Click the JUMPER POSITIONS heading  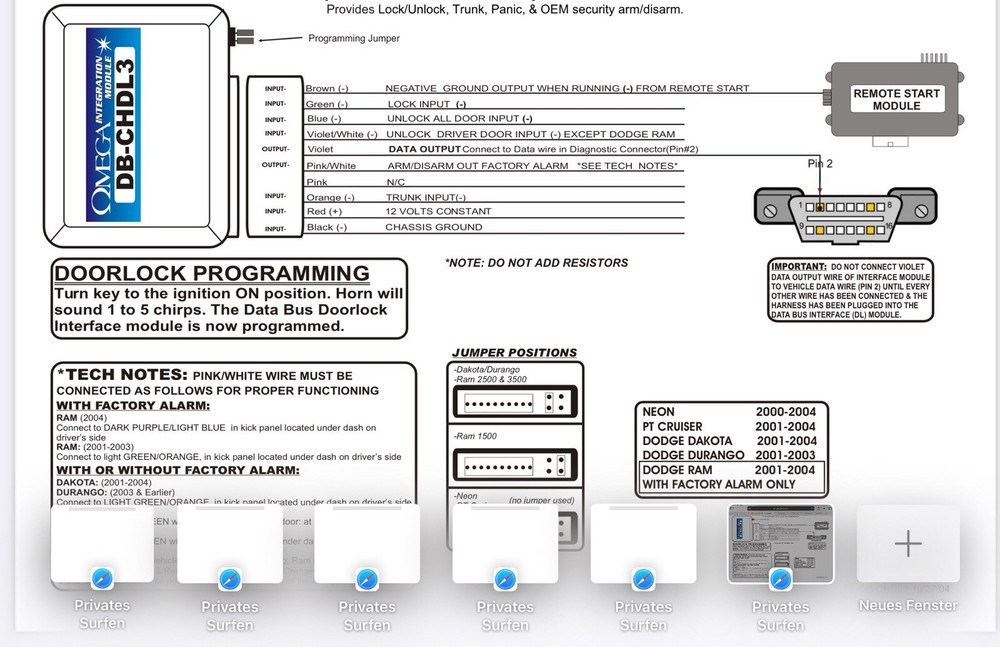[514, 353]
